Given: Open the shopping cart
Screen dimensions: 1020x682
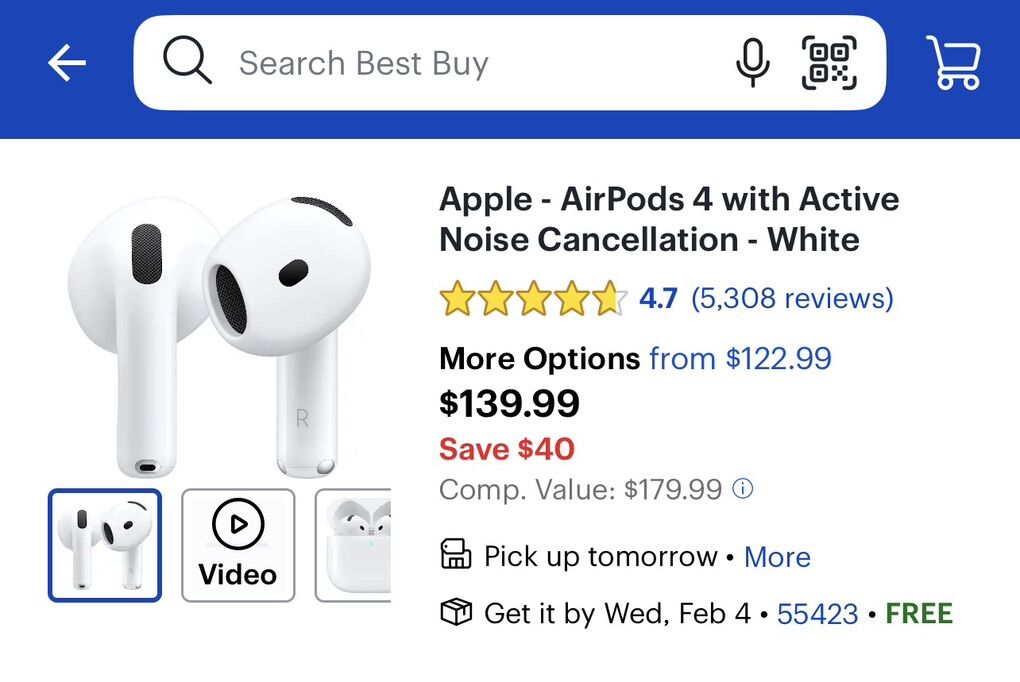Looking at the screenshot, I should tap(953, 63).
